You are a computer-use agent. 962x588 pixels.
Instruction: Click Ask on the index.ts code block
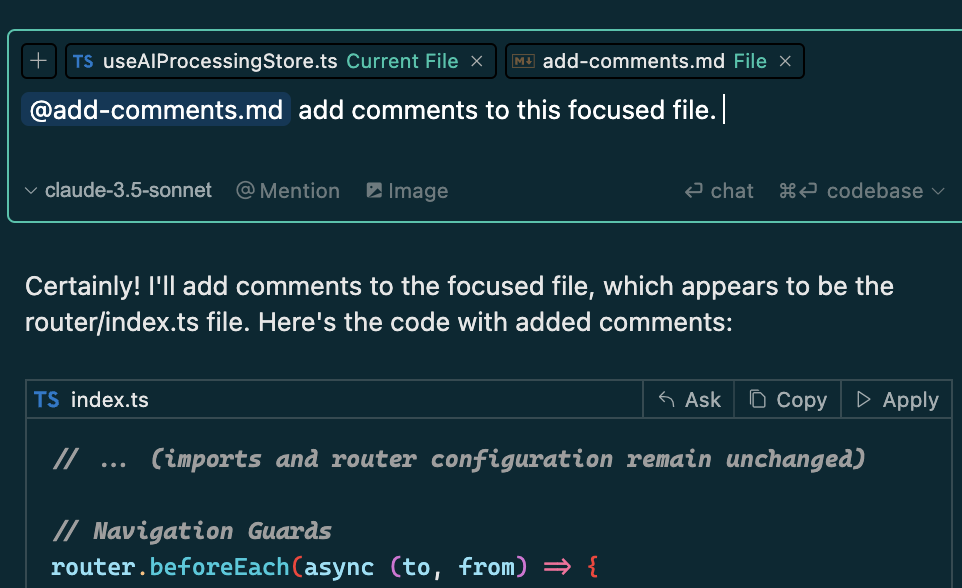pyautogui.click(x=689, y=400)
